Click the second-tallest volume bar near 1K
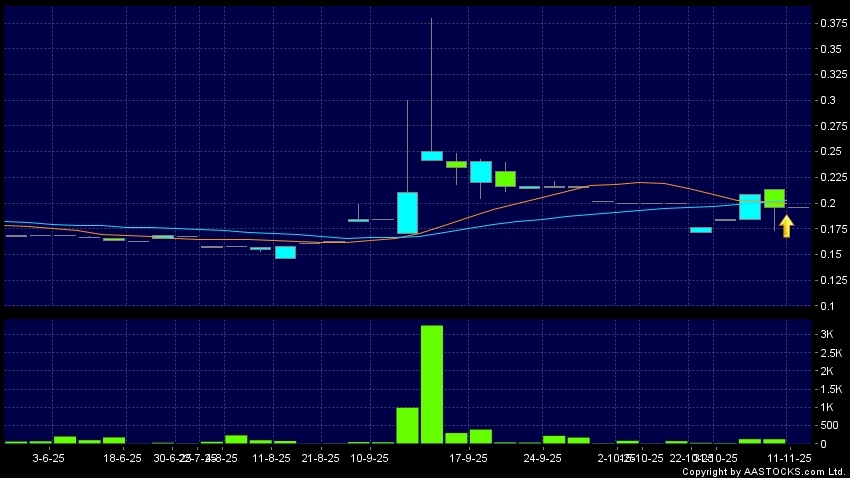 coord(407,425)
